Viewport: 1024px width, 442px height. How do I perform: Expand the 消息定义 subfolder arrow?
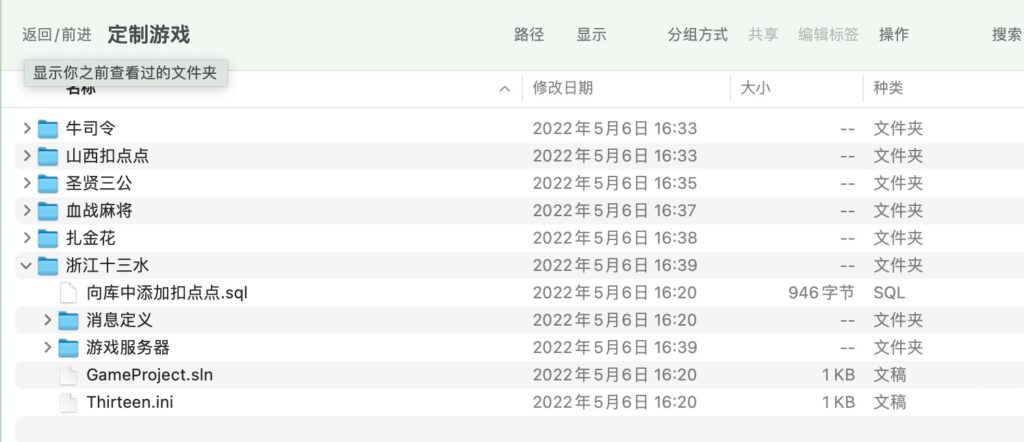click(x=47, y=320)
